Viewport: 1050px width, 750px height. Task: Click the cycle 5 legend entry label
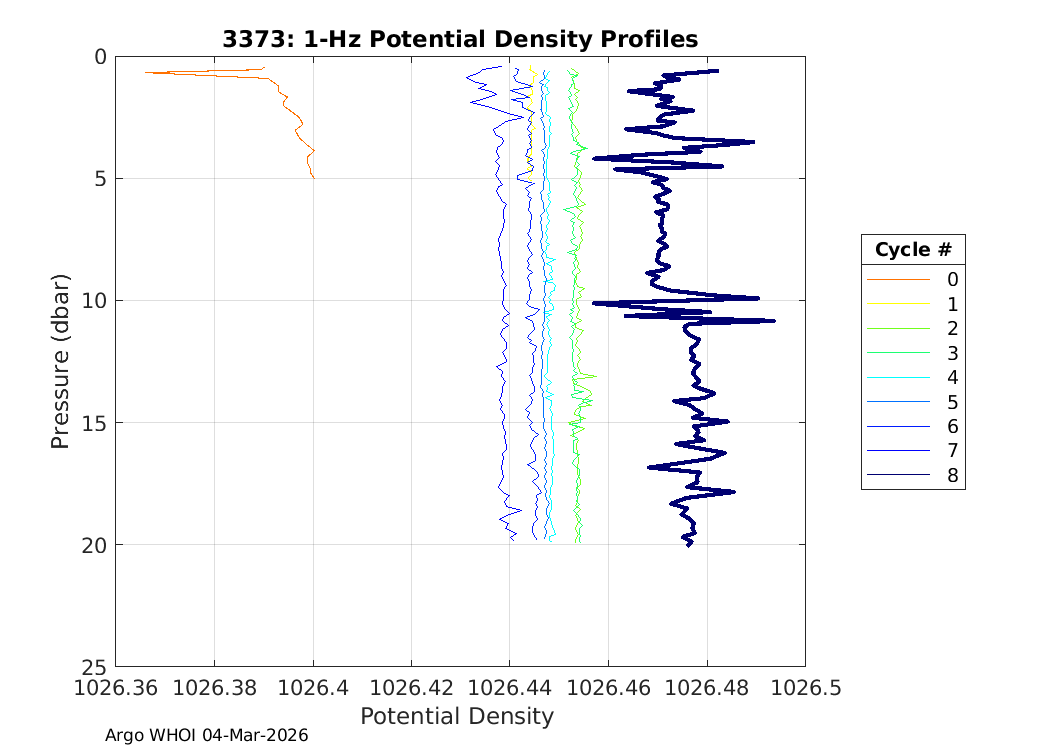pyautogui.click(x=952, y=402)
